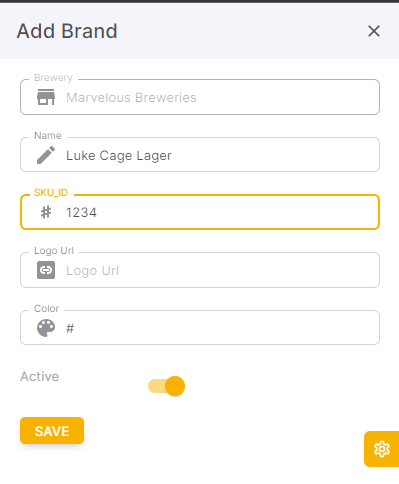The width and height of the screenshot is (399, 484).
Task: Click the pencil icon beside Name
Action: (46, 155)
